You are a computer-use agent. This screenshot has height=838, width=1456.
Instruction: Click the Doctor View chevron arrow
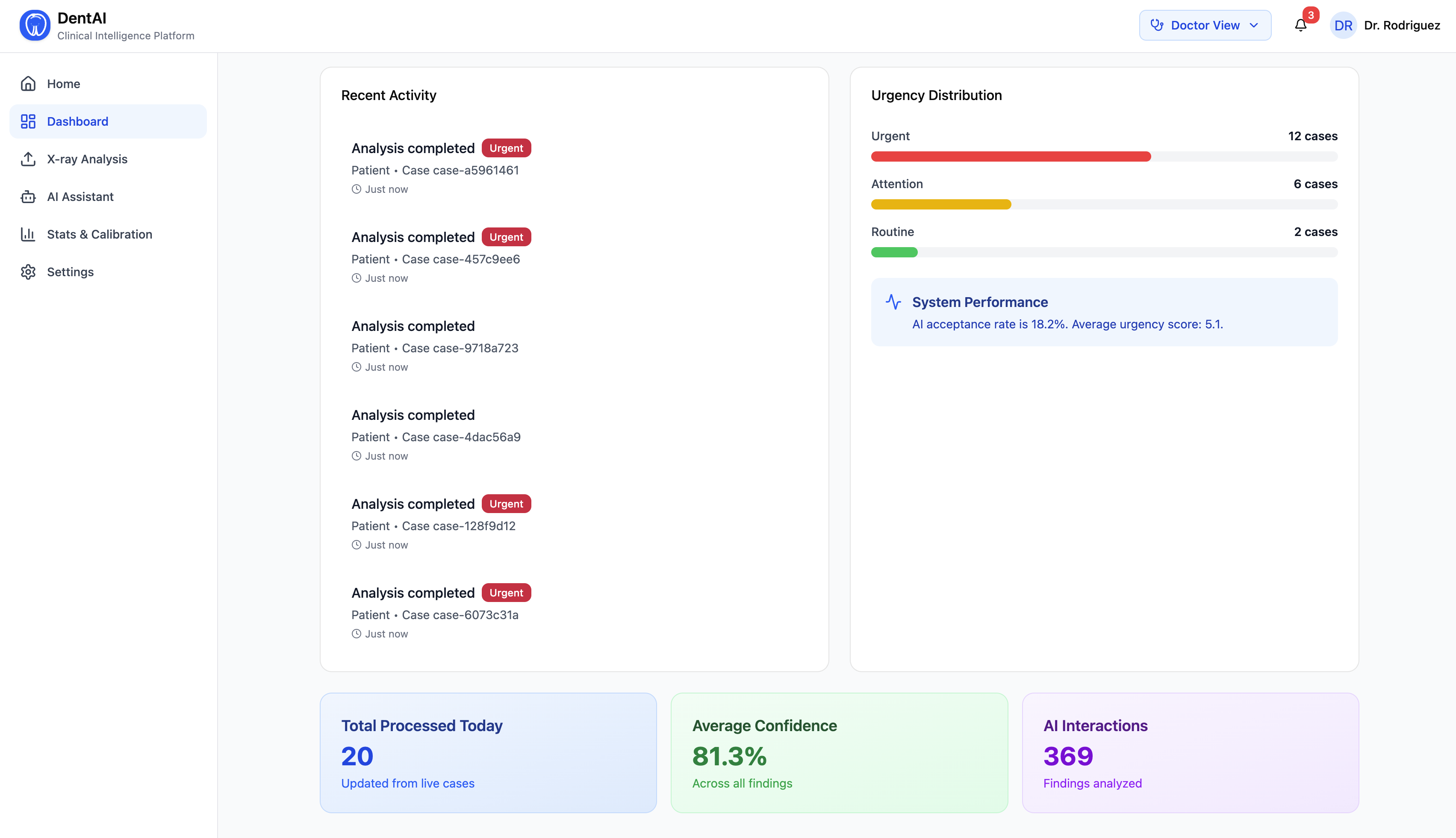pyautogui.click(x=1254, y=25)
